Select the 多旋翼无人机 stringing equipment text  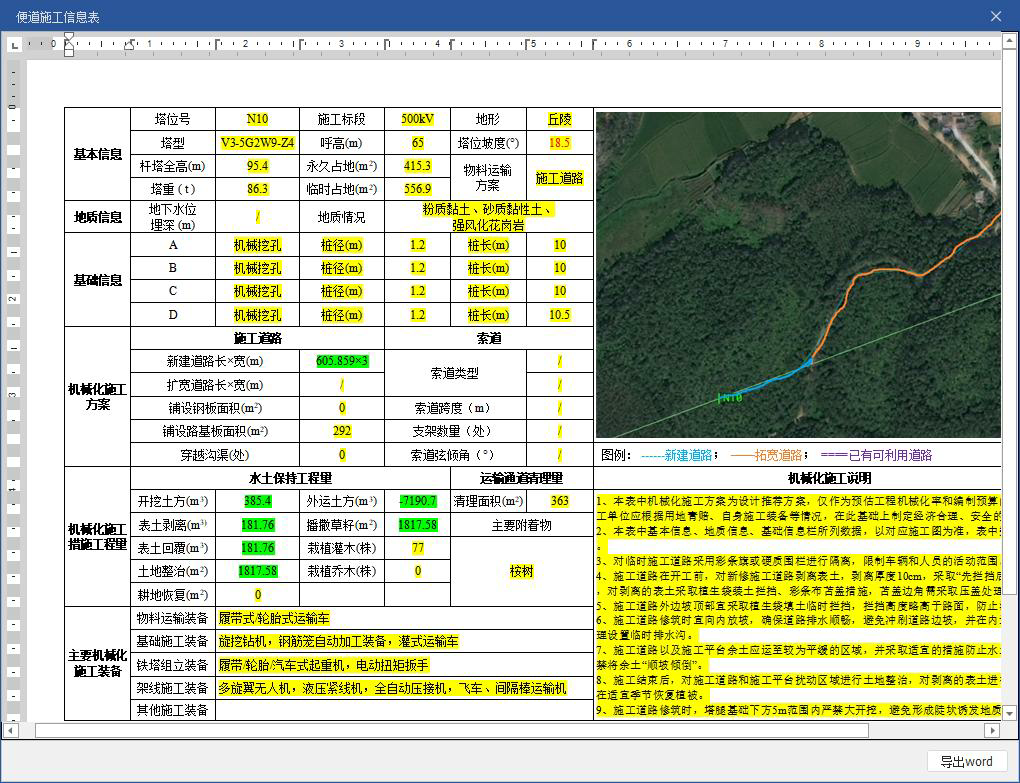(392, 688)
